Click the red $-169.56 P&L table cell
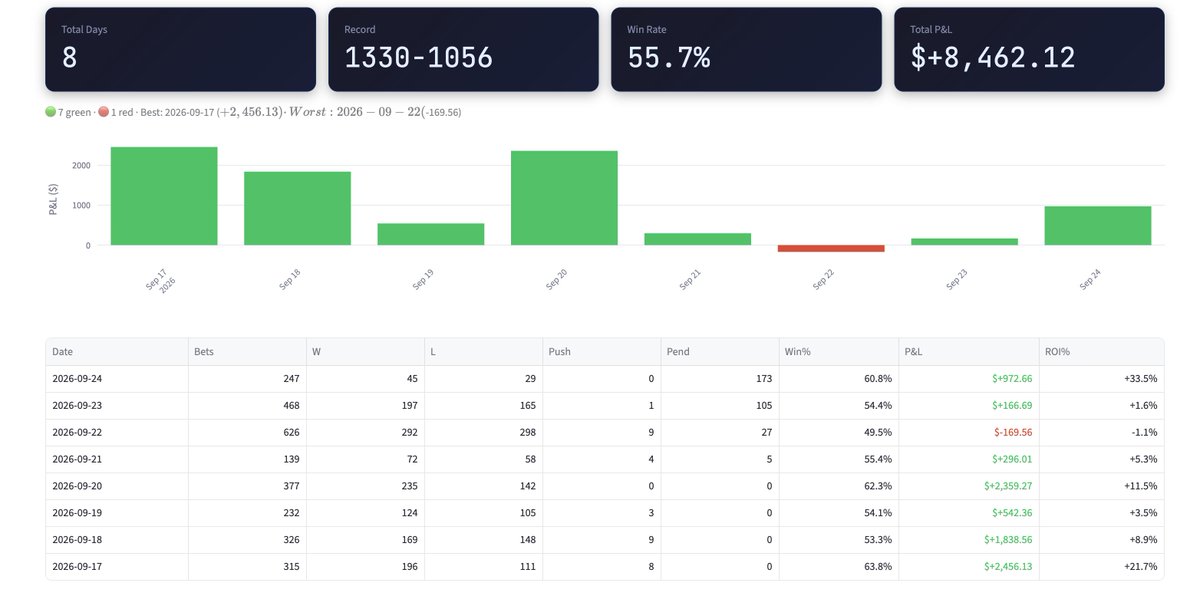This screenshot has height=596, width=1200. (x=969, y=433)
